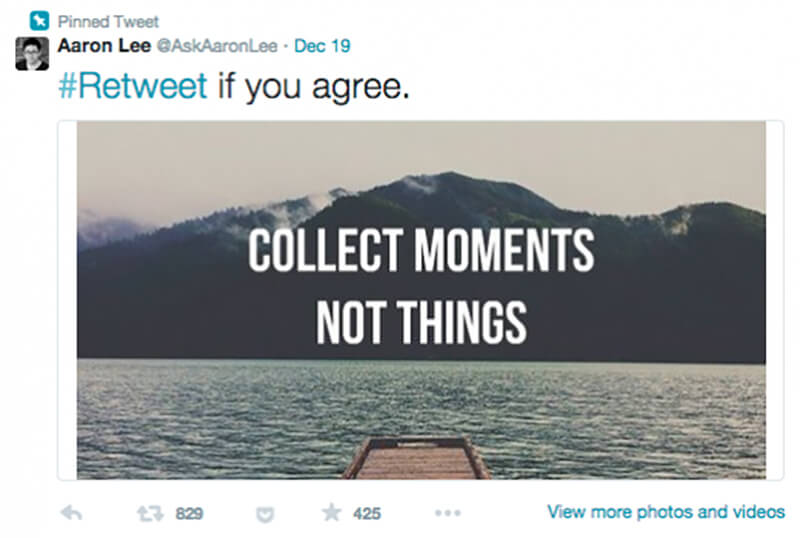Open View more photos and videos
Viewport: 800px width, 538px height.
(666, 511)
